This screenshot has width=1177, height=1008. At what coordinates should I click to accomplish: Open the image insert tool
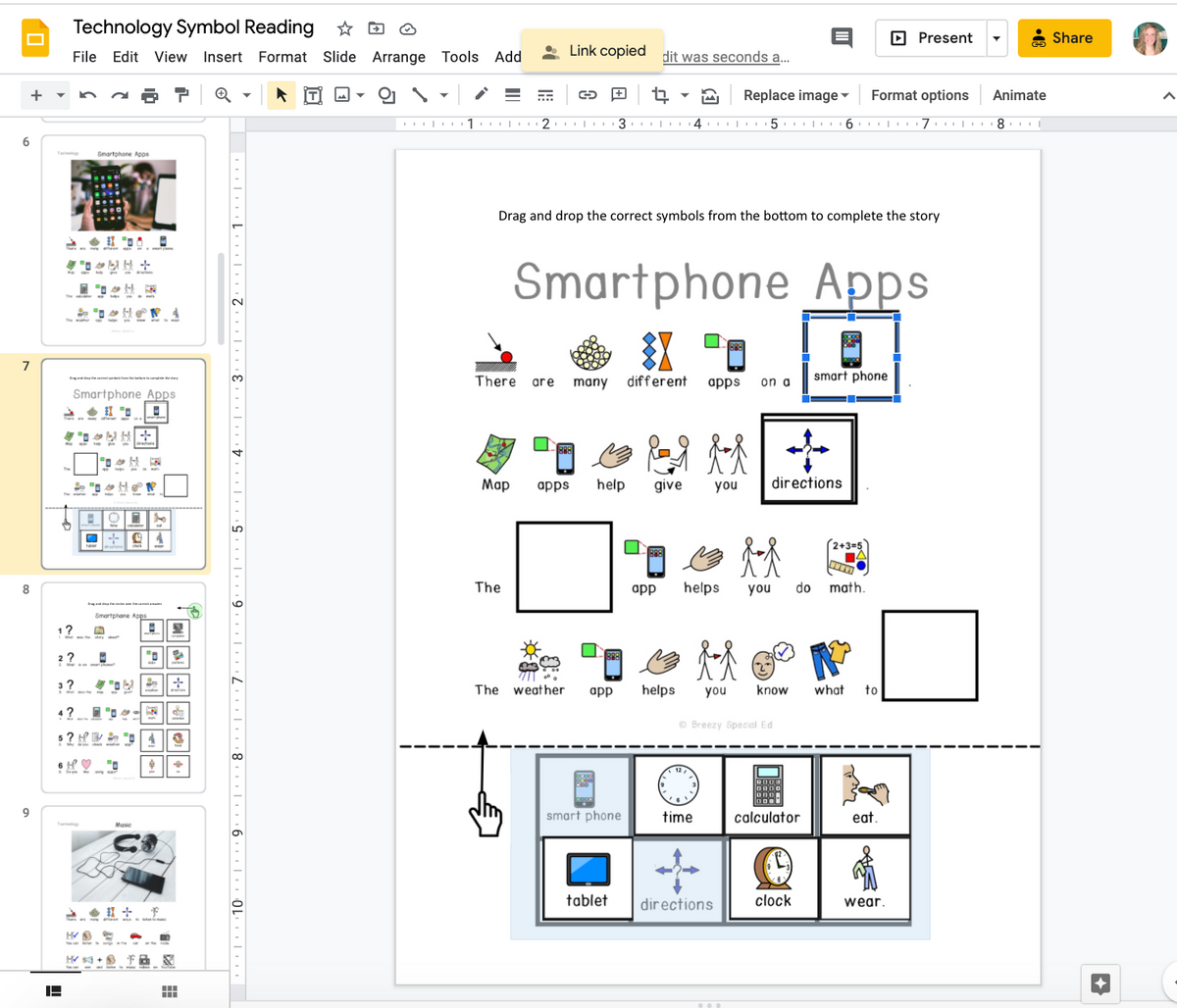[x=340, y=94]
